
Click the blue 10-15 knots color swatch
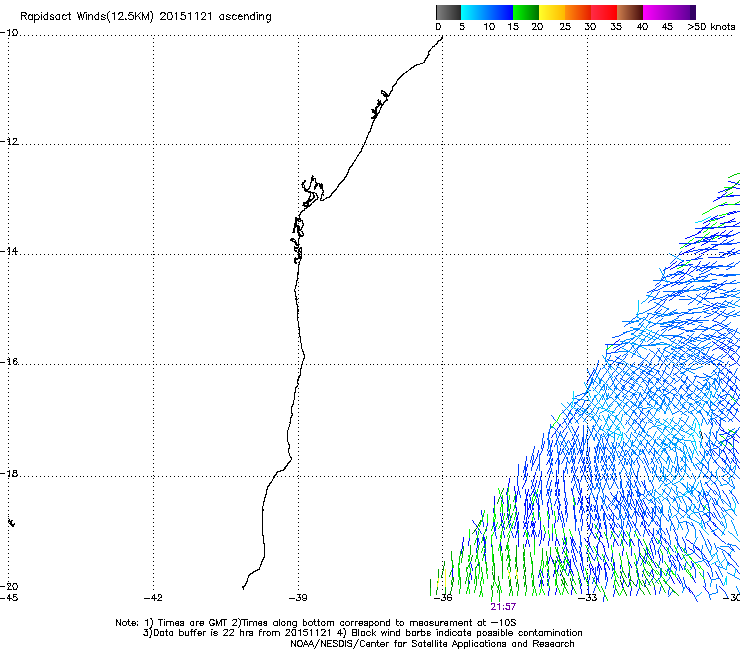[500, 12]
